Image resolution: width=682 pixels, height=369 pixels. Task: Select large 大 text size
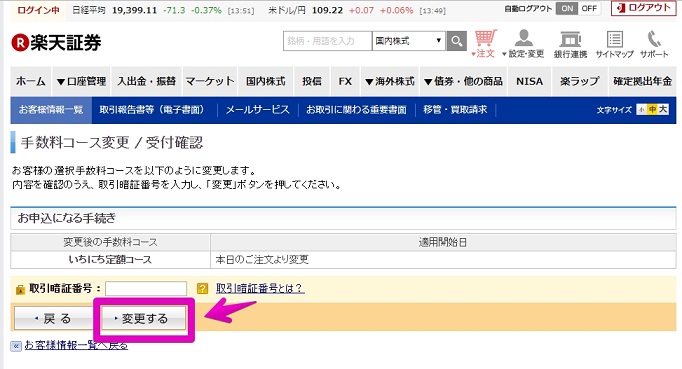pyautogui.click(x=662, y=110)
